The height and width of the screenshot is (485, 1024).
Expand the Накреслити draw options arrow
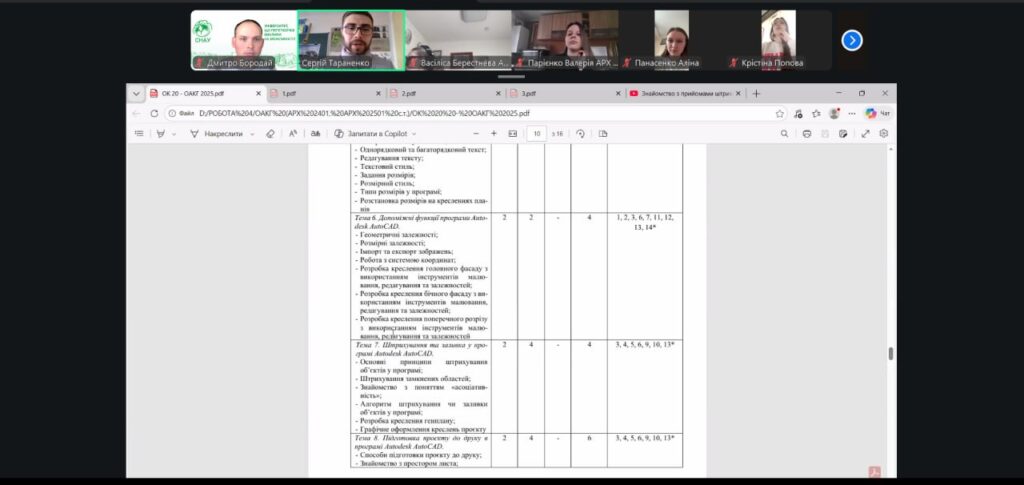coord(252,133)
